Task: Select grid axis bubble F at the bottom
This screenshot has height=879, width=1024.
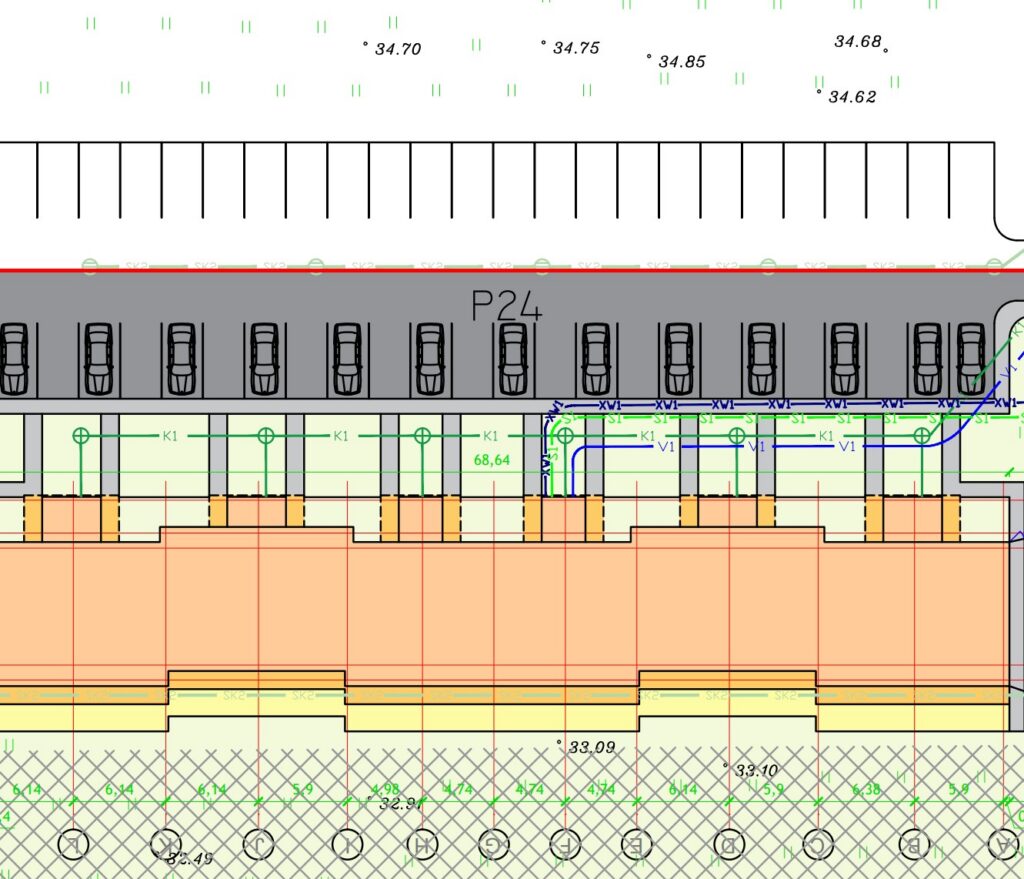Action: (x=566, y=845)
